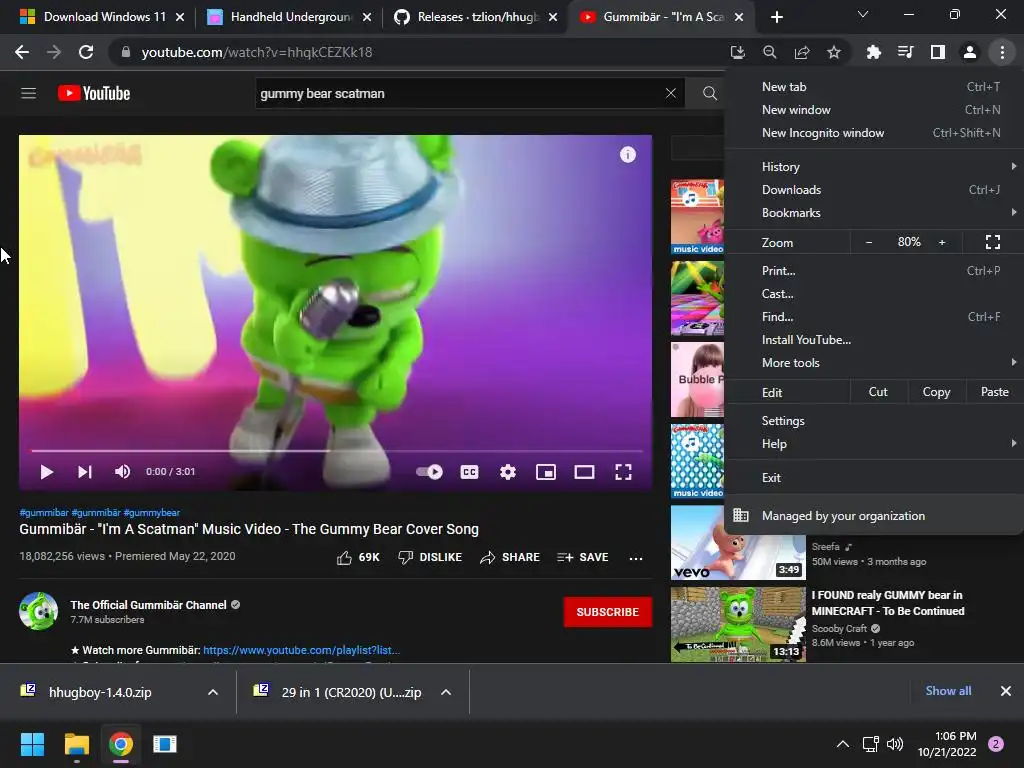Switch to Download Windows 11 tab
The image size is (1024, 768).
102,17
